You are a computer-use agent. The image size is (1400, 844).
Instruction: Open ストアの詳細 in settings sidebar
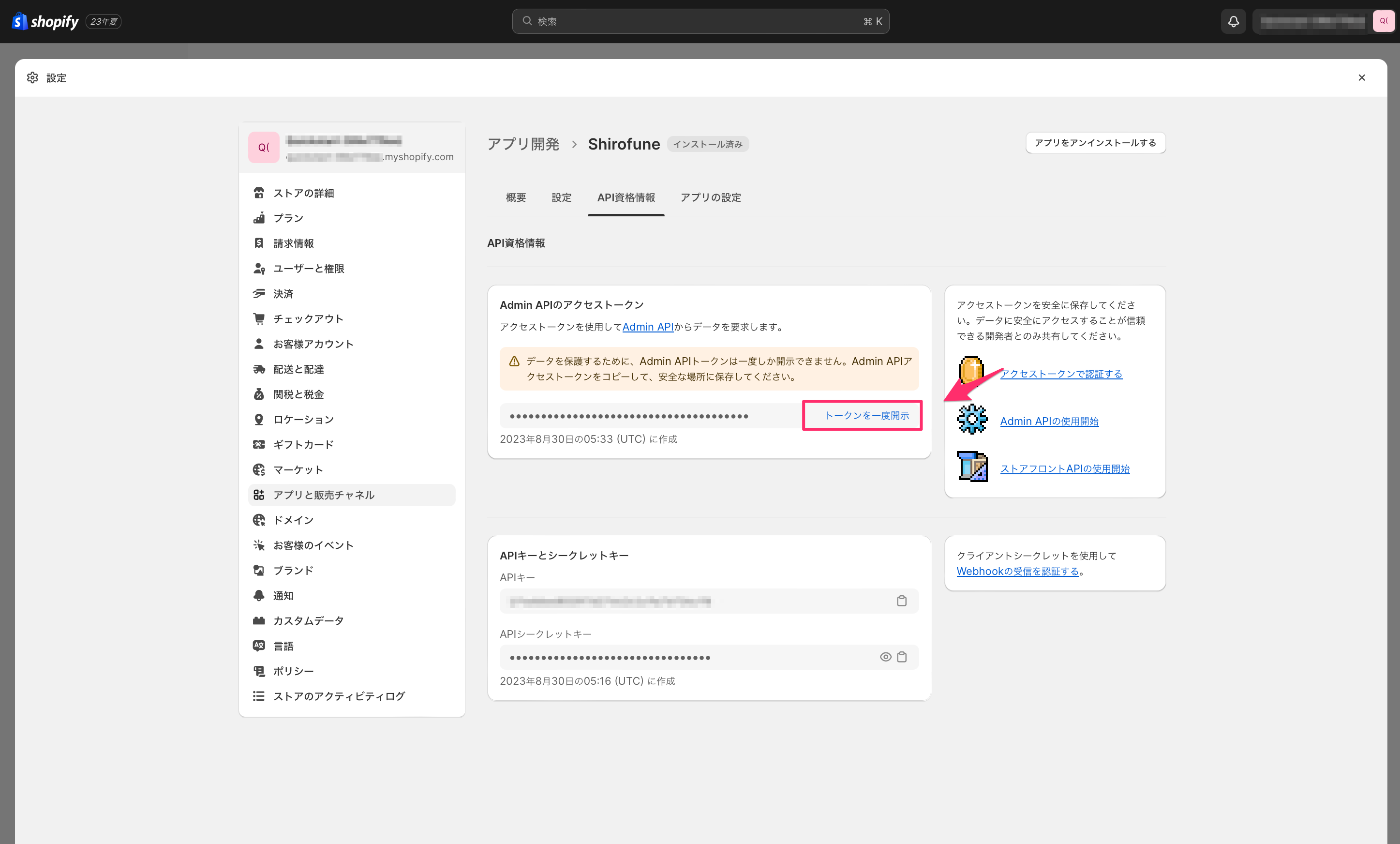(352, 193)
